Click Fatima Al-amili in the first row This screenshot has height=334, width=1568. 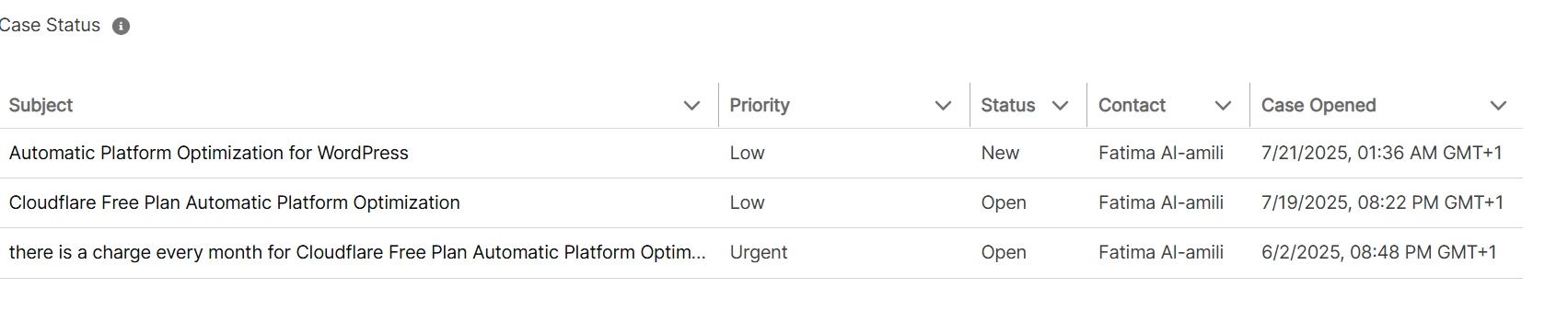pos(1161,154)
